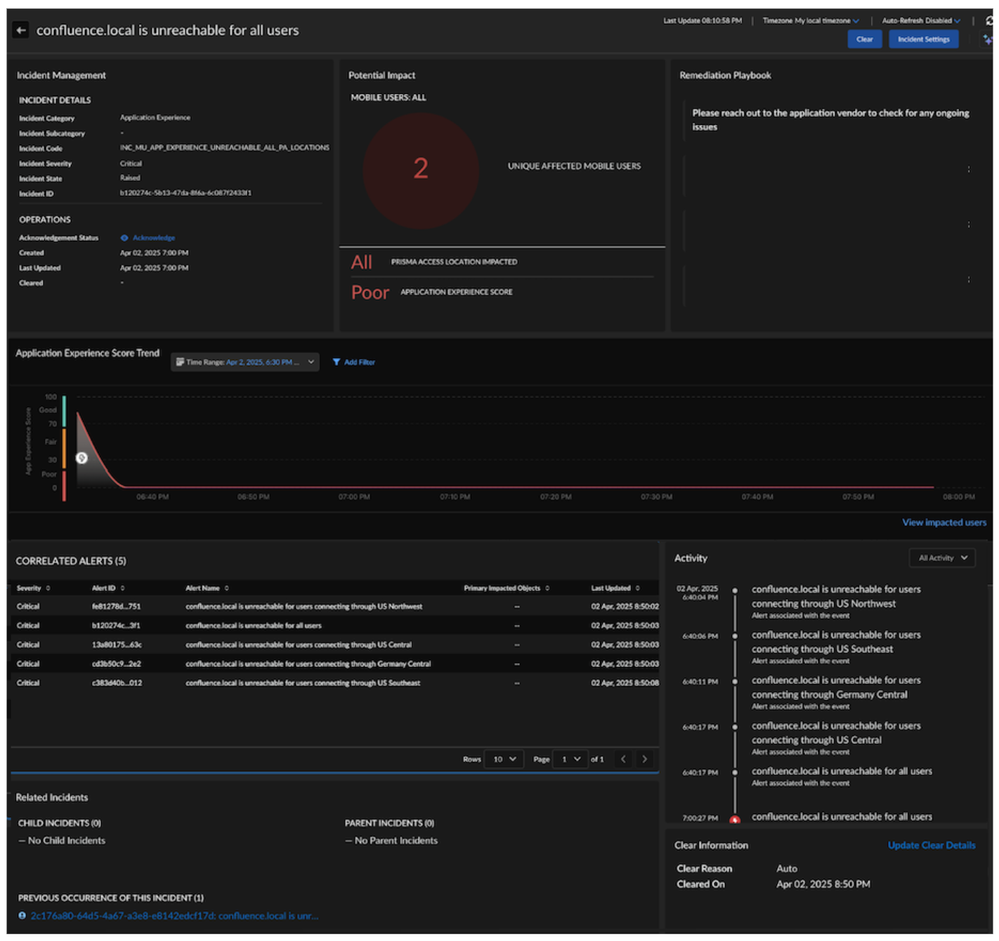Click the refresh icon in top right
The width and height of the screenshot is (999, 941).
coord(989,20)
